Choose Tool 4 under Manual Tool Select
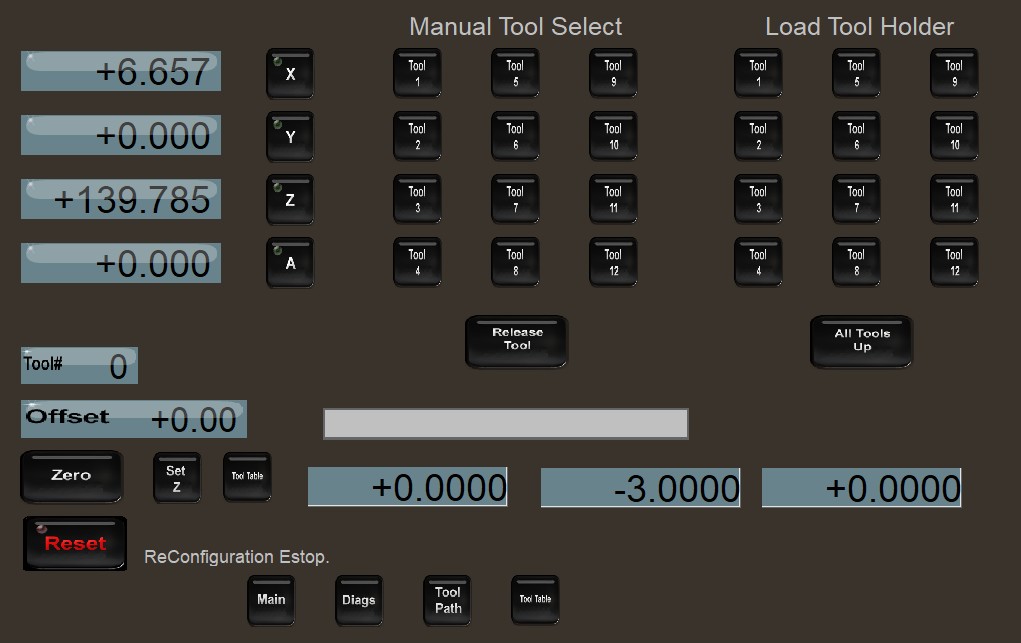The width and height of the screenshot is (1021, 643). 417,262
